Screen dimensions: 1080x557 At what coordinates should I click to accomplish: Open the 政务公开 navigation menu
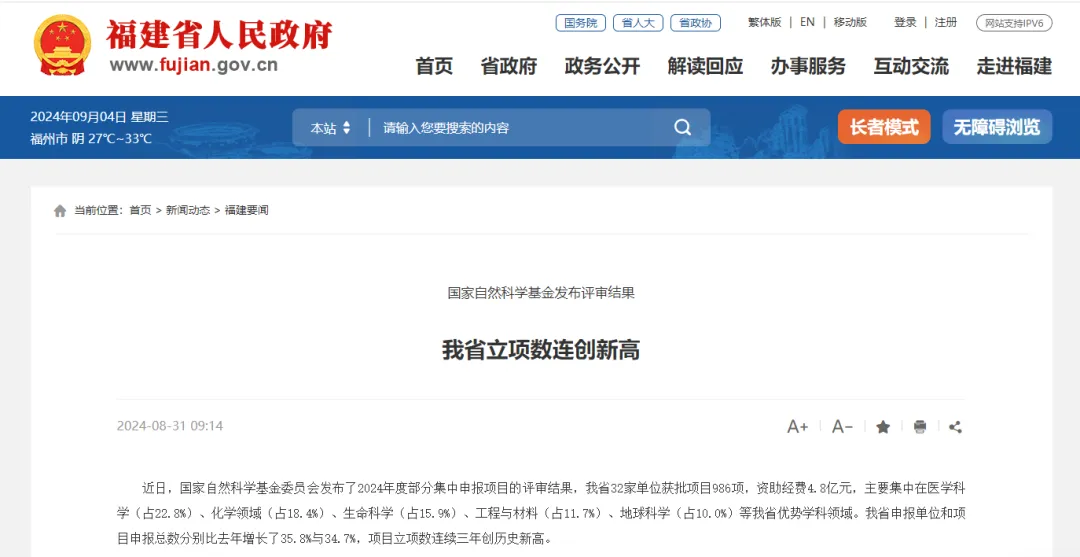pos(602,66)
